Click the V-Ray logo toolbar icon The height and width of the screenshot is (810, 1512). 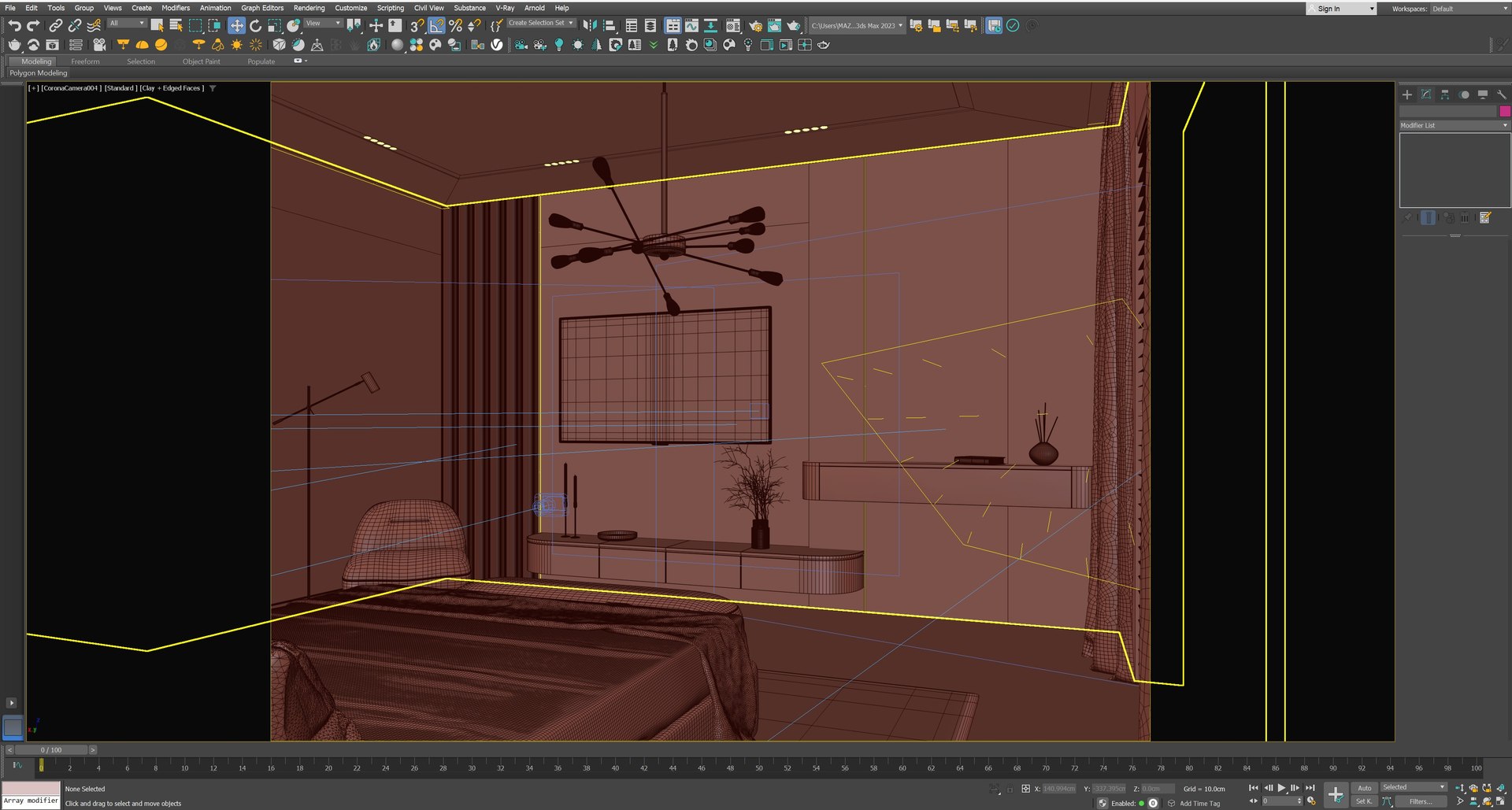[497, 45]
